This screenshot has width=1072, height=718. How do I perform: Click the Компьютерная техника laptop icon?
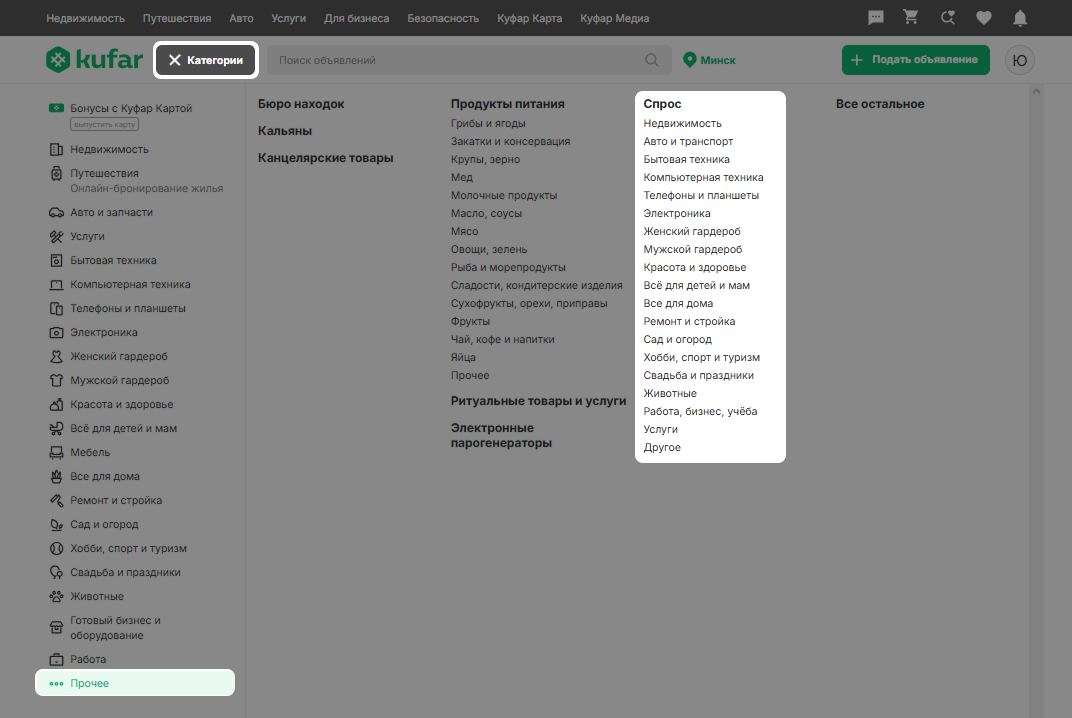(57, 284)
